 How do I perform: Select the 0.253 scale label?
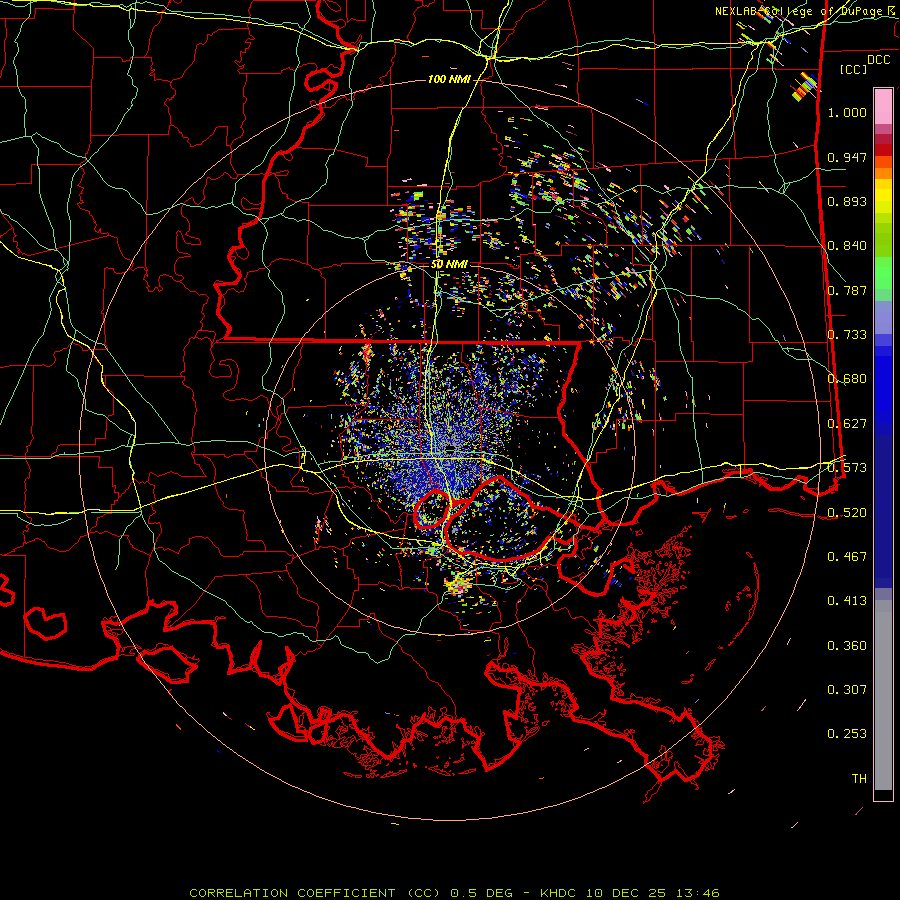(847, 734)
